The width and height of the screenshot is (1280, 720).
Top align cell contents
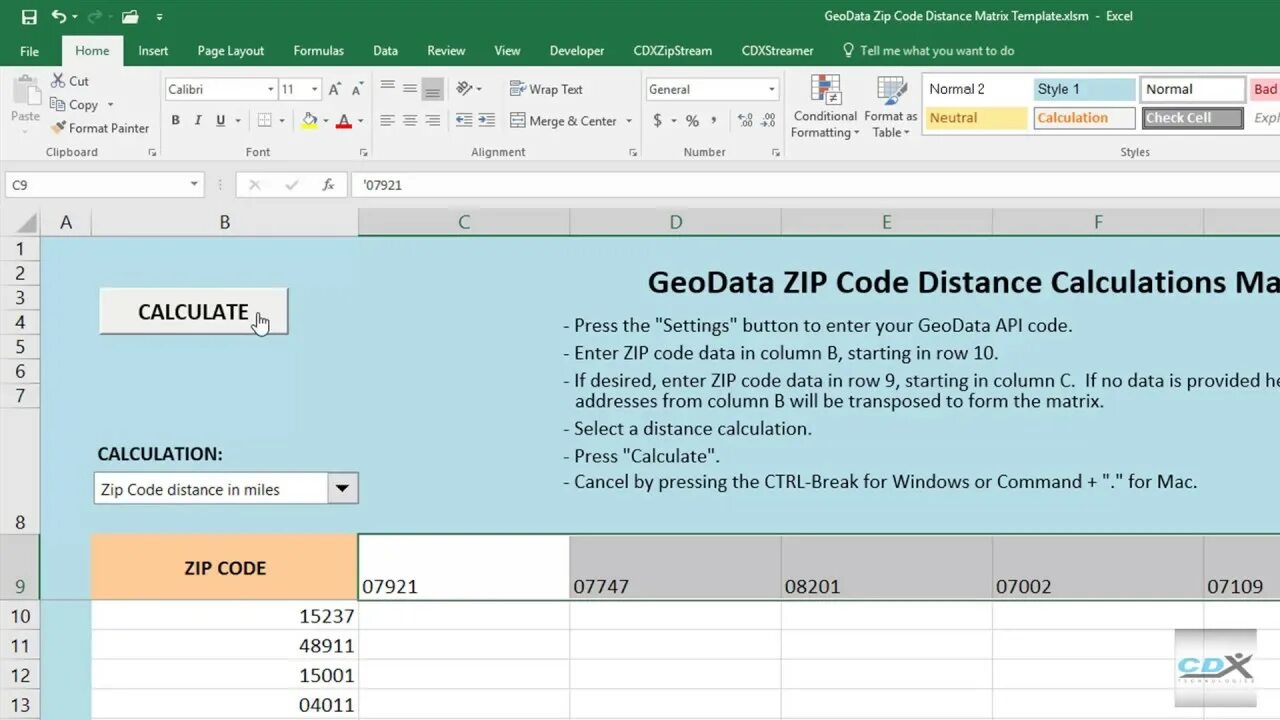pos(388,89)
